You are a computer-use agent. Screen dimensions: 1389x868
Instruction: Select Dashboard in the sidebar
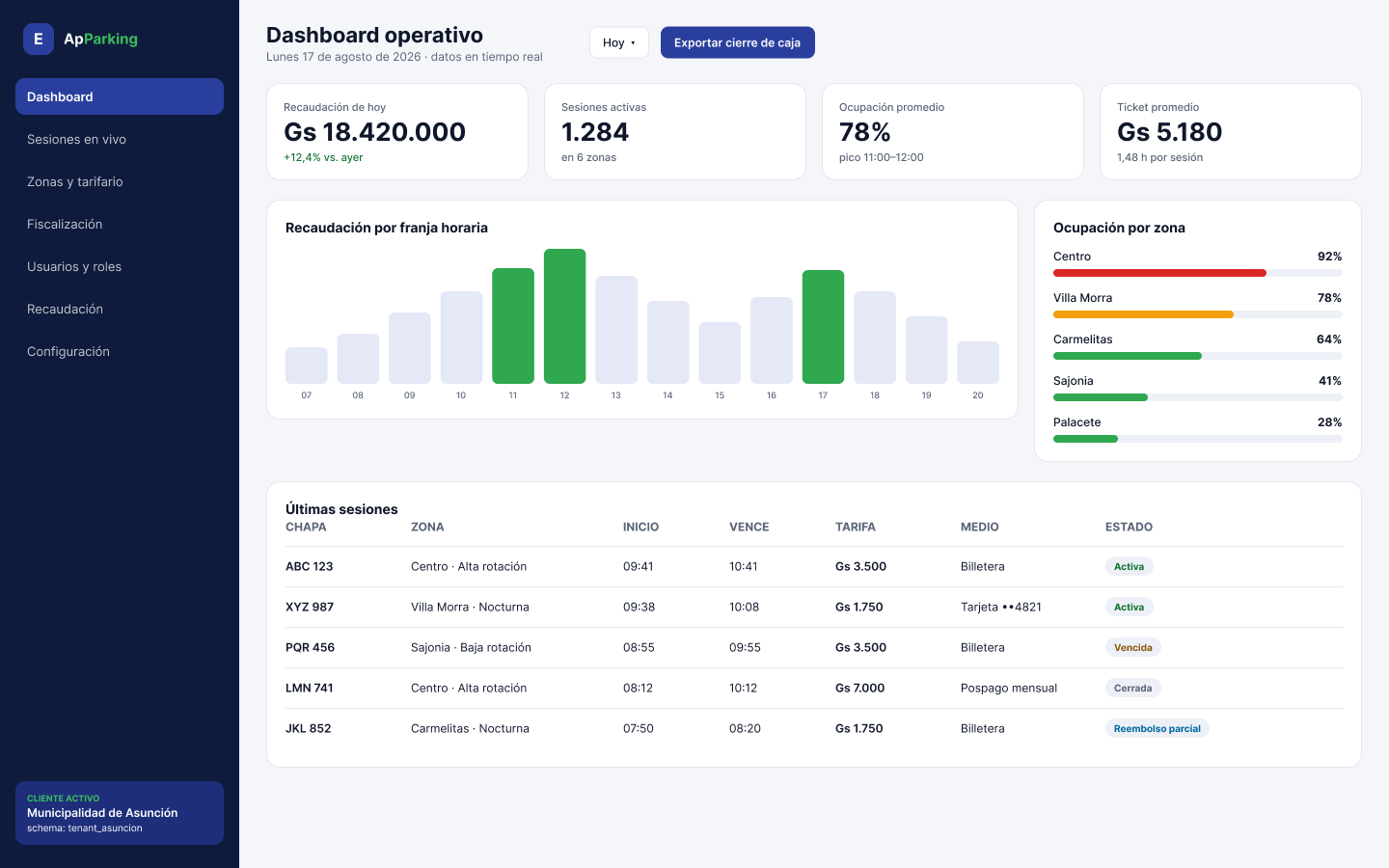pyautogui.click(x=120, y=96)
